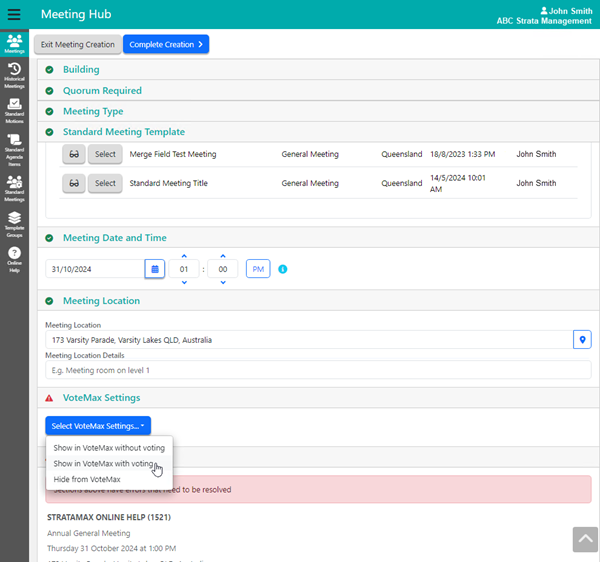
Task: Click Exit Meeting Creation button
Action: tap(78, 44)
